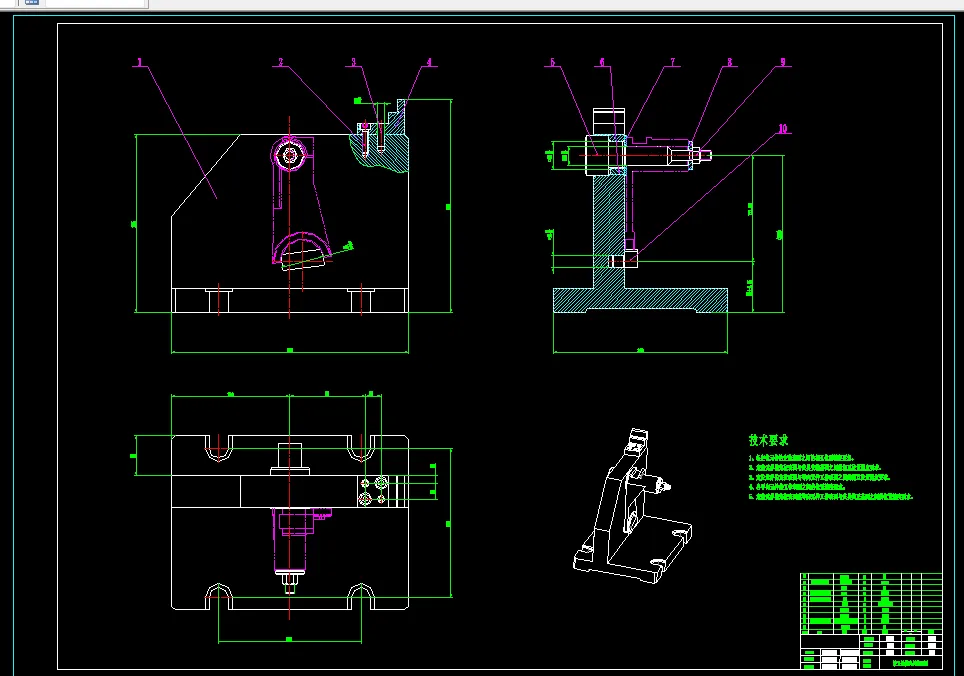Screen dimensions: 964x676
Task: Pick the hatched base in the side section view
Action: point(640,300)
